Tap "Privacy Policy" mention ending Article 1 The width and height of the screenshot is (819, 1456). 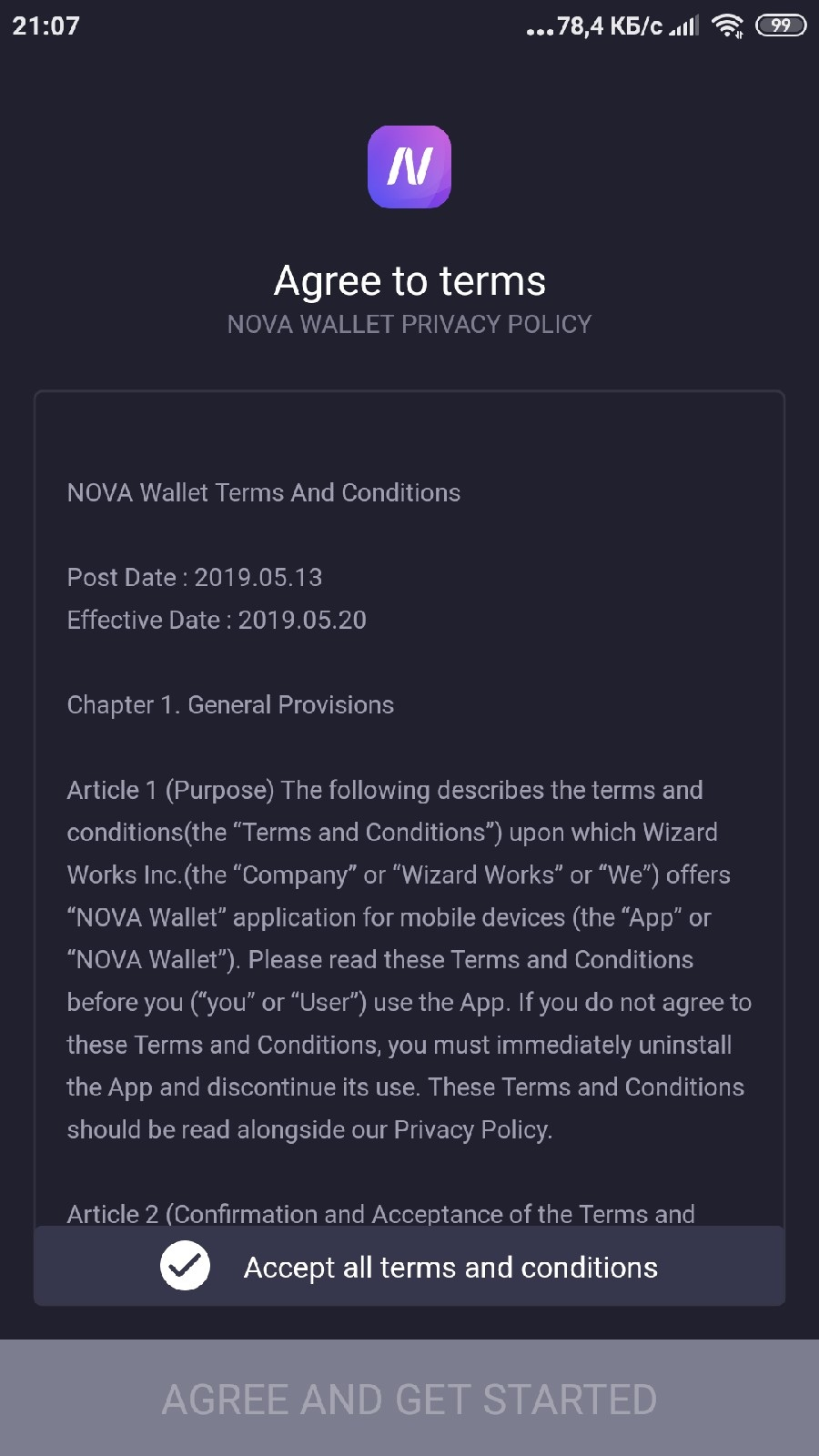pyautogui.click(x=471, y=1129)
